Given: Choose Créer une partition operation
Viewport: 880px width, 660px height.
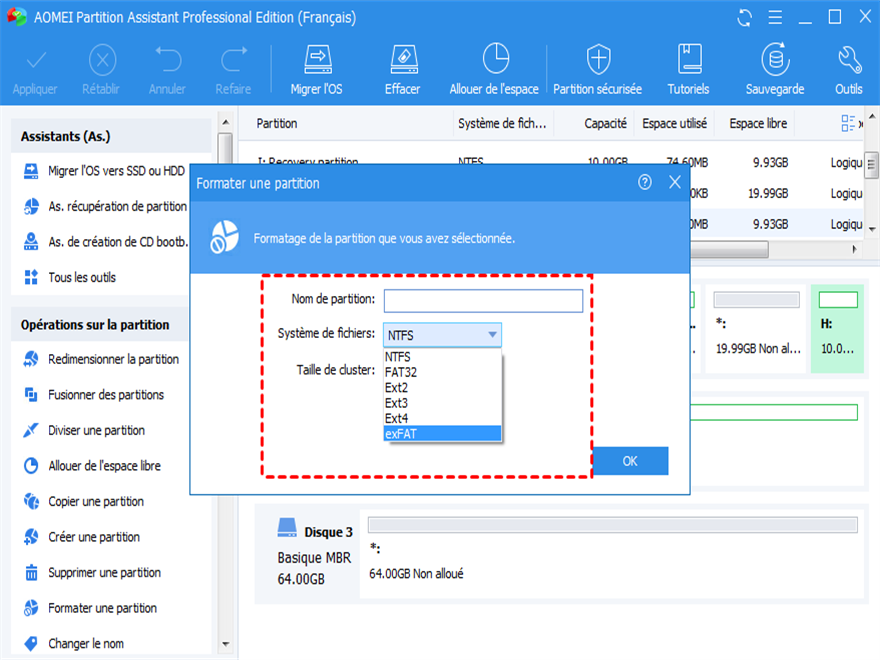Looking at the screenshot, I should (82, 537).
